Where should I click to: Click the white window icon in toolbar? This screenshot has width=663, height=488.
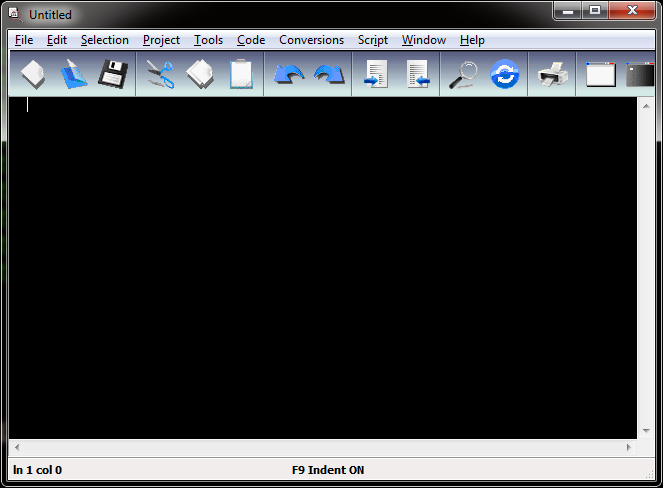601,74
